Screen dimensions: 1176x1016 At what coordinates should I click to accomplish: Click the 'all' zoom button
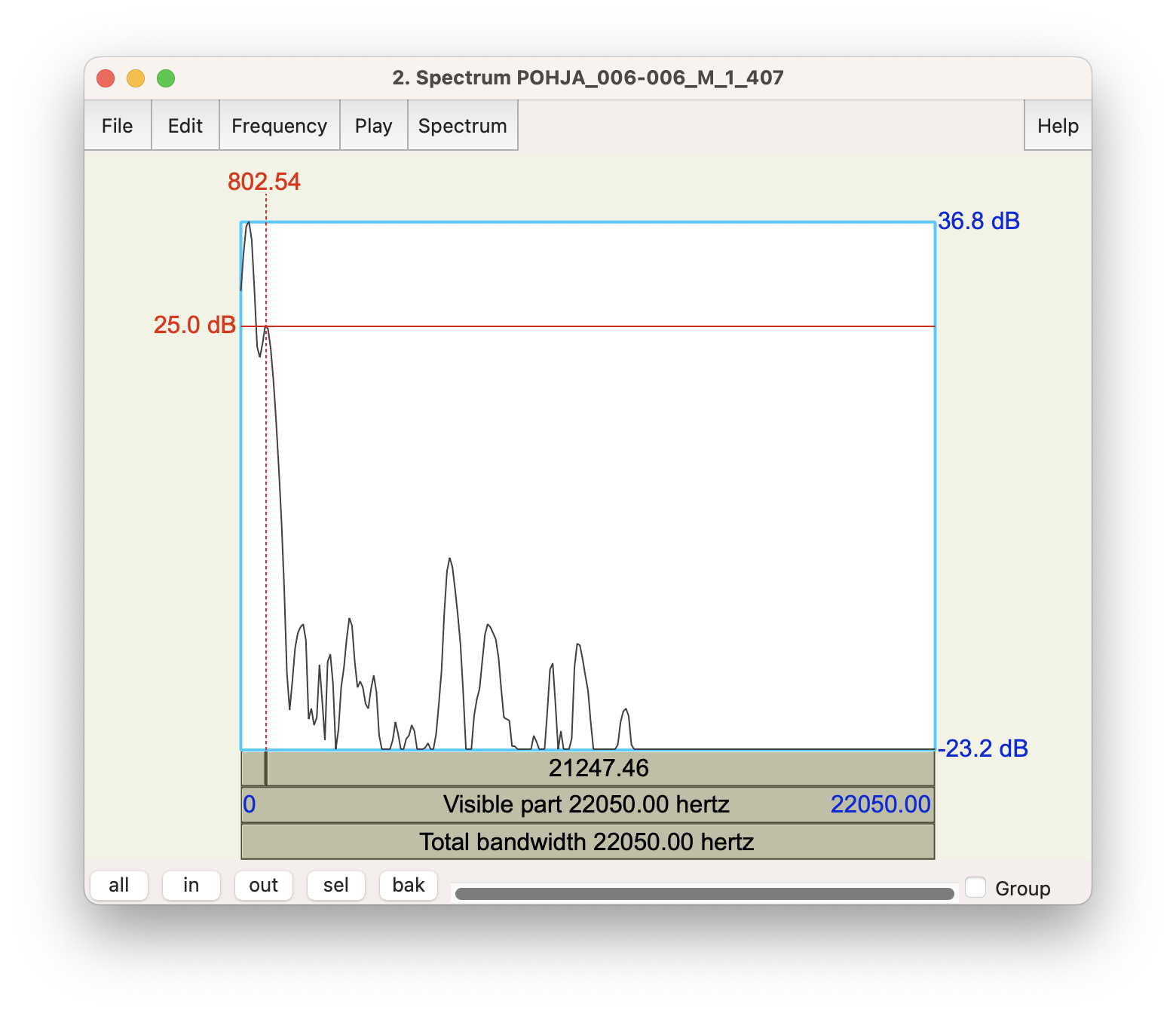click(x=119, y=885)
